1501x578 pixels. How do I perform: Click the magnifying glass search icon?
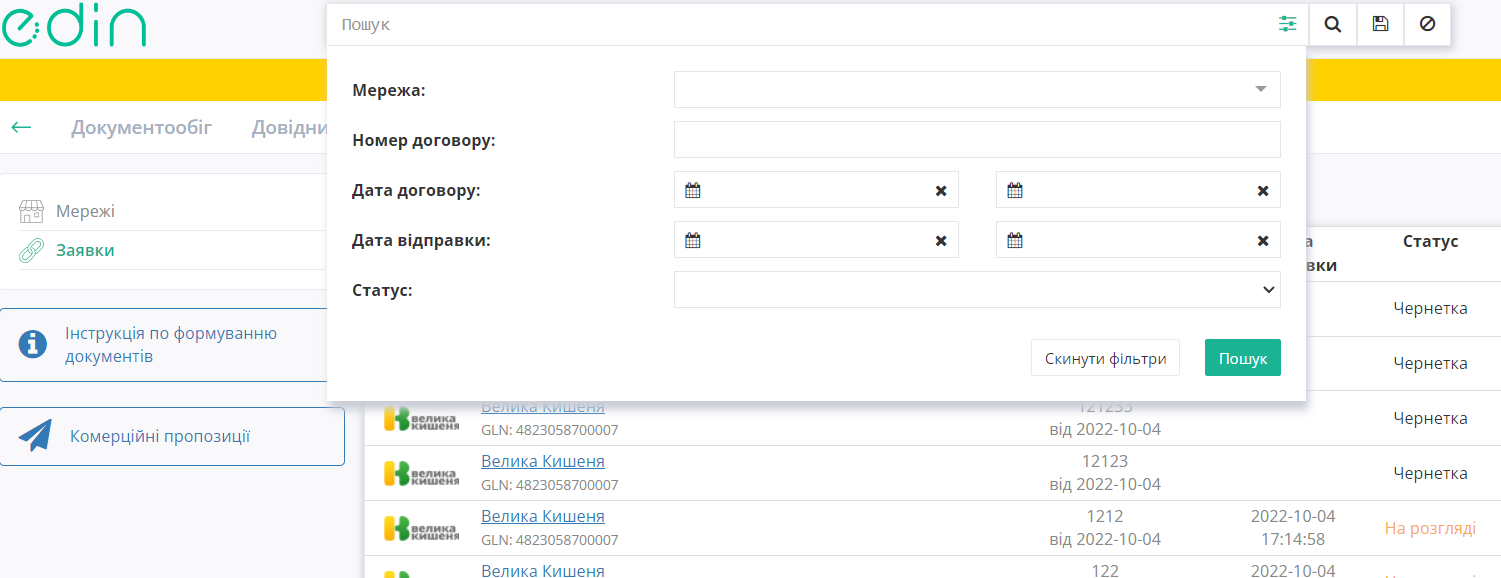(1332, 24)
